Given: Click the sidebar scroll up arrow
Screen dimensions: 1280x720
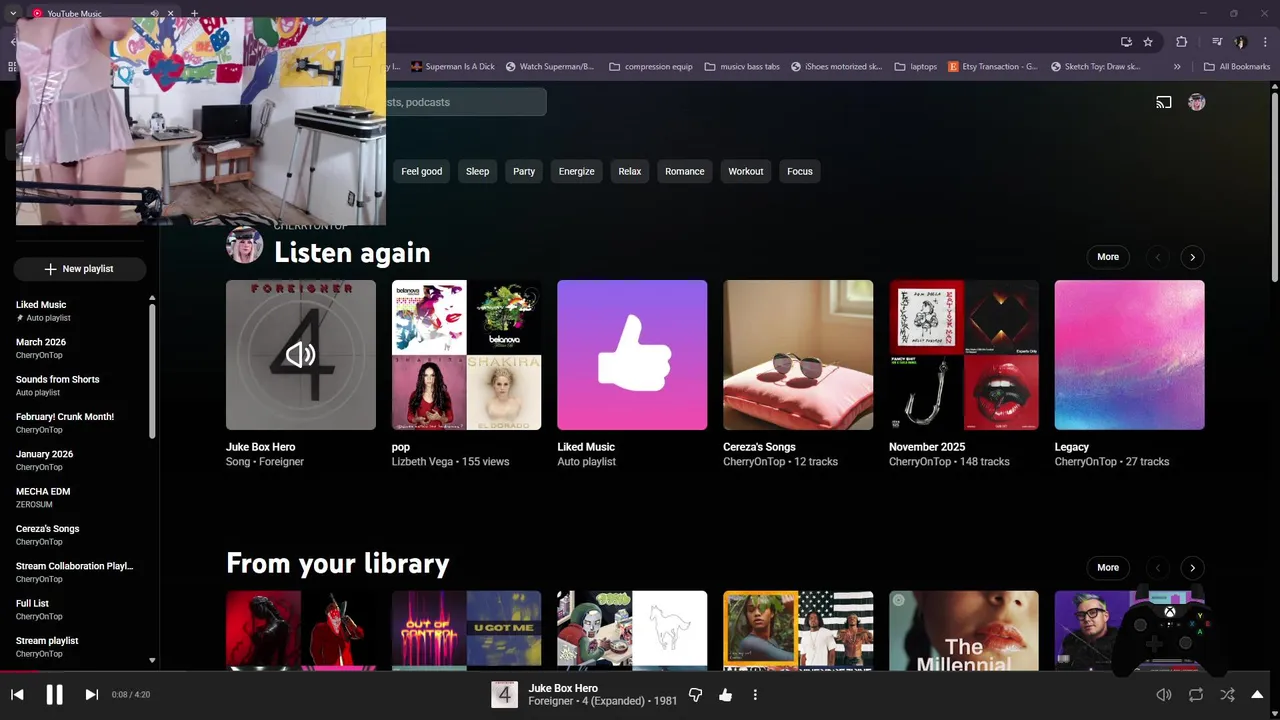Looking at the screenshot, I should tap(152, 298).
